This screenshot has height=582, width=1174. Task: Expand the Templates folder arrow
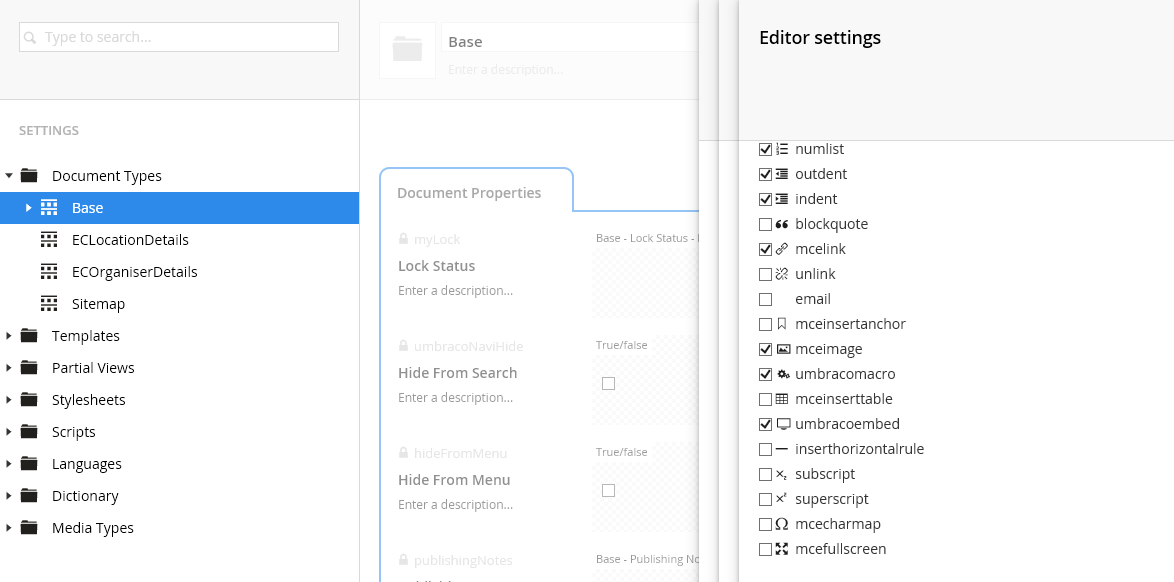pyautogui.click(x=9, y=336)
